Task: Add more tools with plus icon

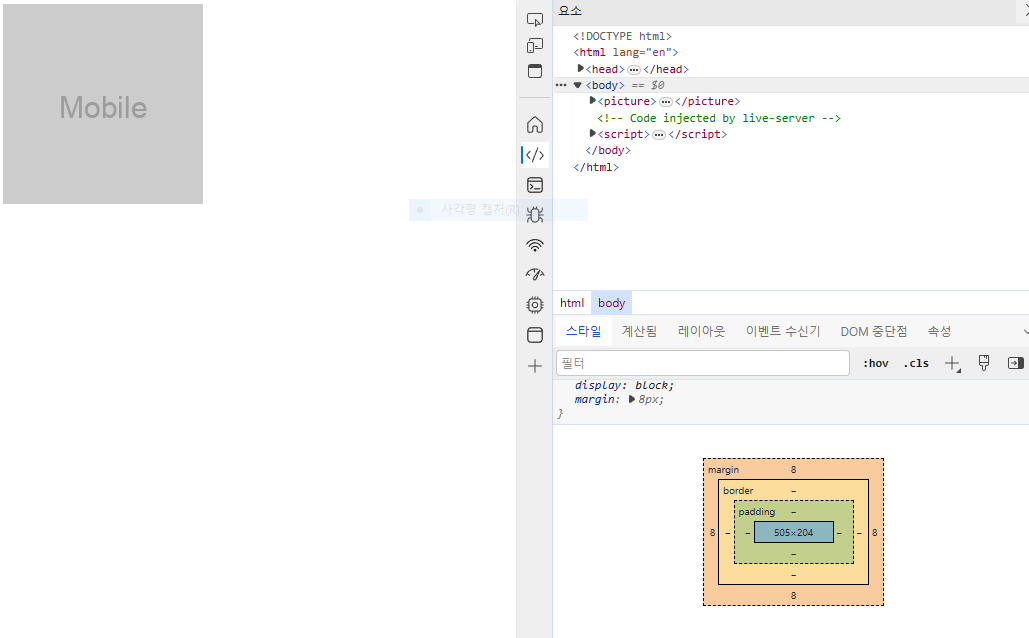Action: point(535,366)
